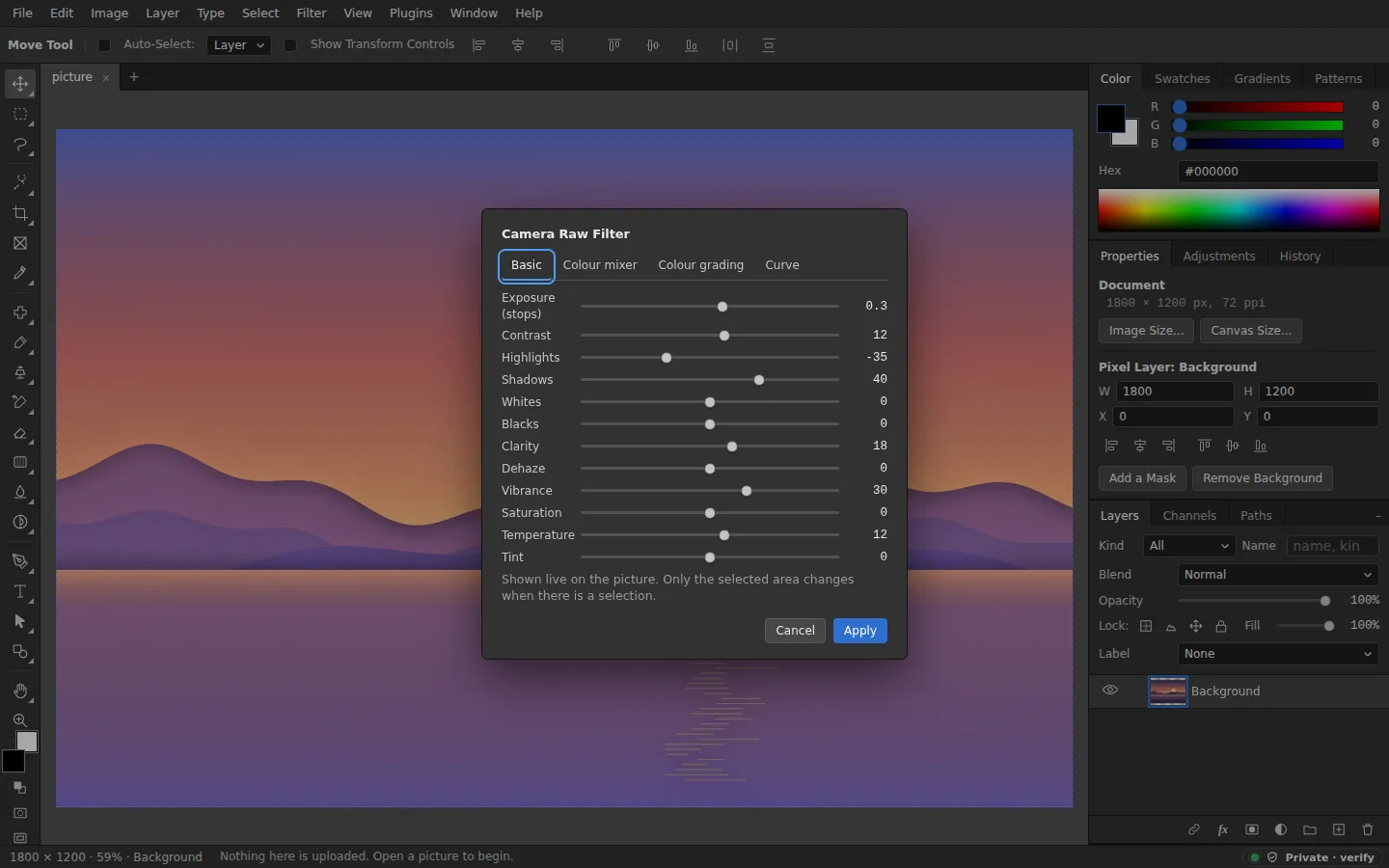Hide the Background layer with eye icon

(x=1110, y=691)
